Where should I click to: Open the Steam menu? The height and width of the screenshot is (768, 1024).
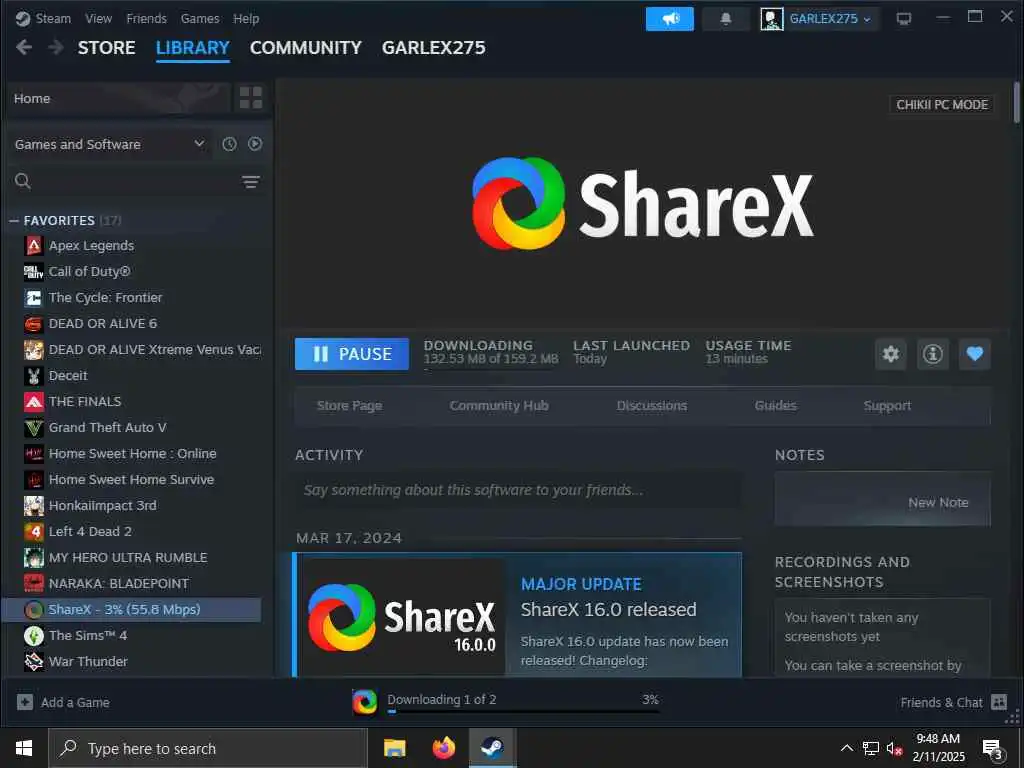[53, 18]
